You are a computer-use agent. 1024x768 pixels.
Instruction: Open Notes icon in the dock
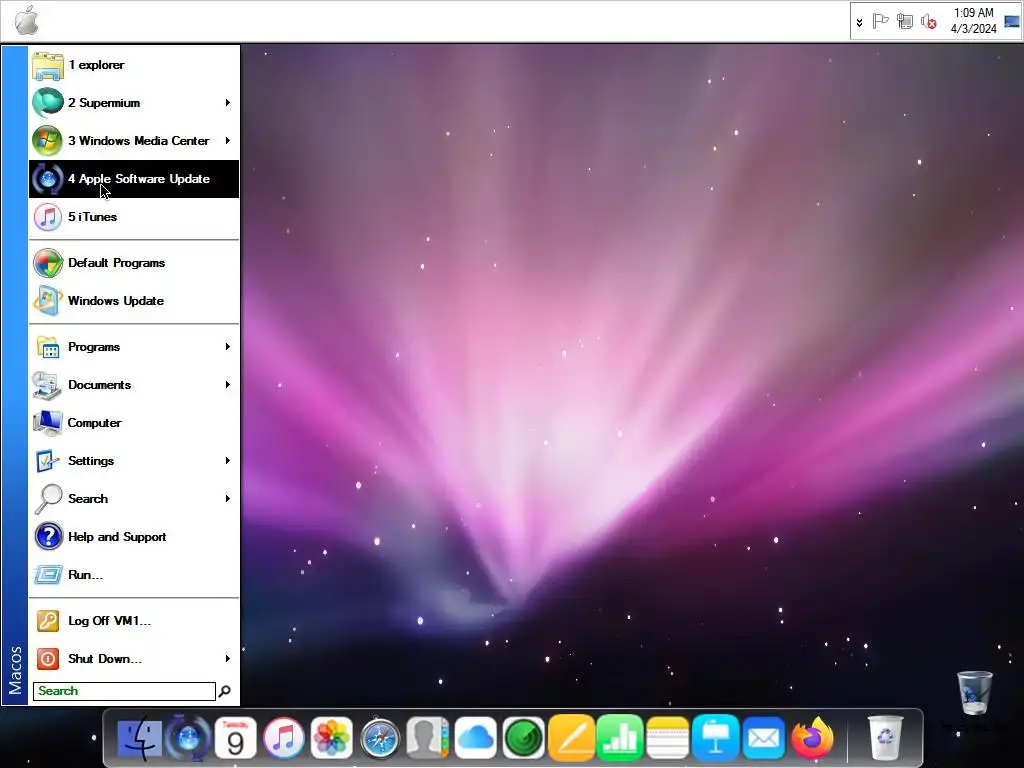[667, 738]
